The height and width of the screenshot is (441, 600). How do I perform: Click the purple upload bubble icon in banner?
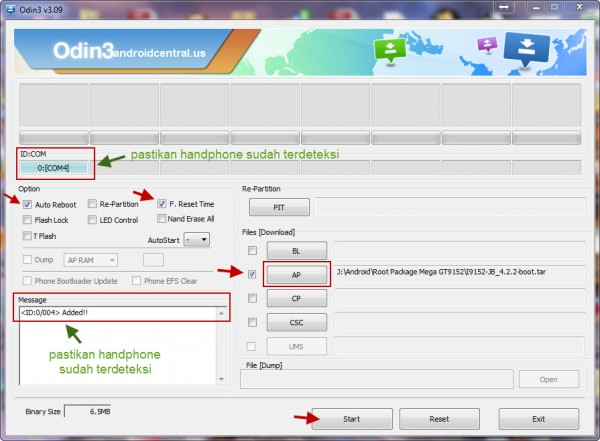(487, 44)
